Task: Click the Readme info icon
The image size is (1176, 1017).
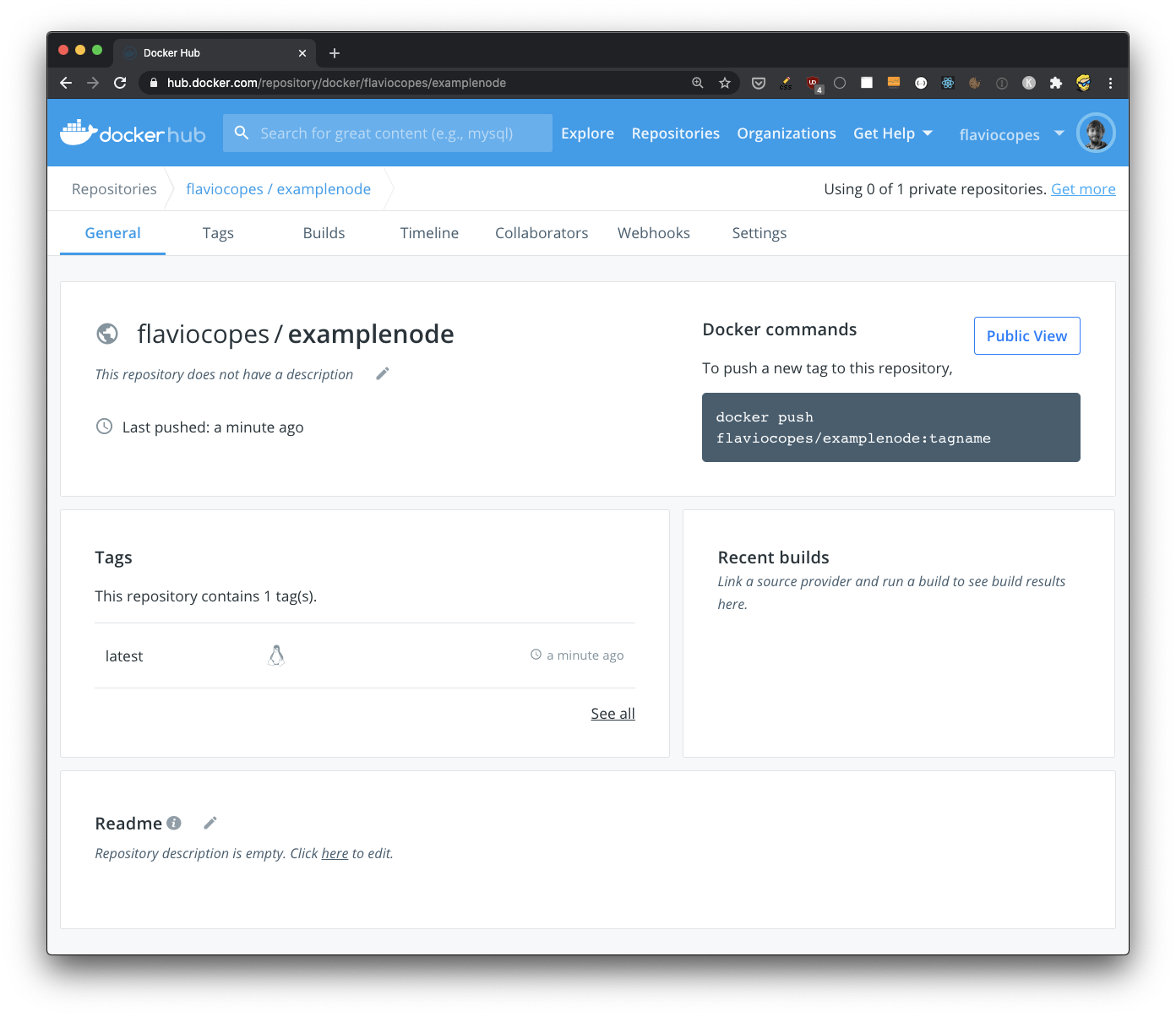Action: (174, 823)
